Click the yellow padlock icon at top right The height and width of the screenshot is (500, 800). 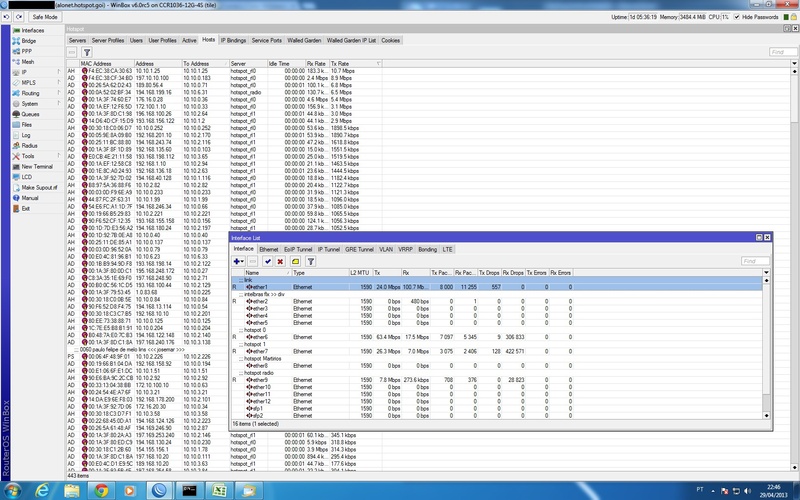coord(793,17)
